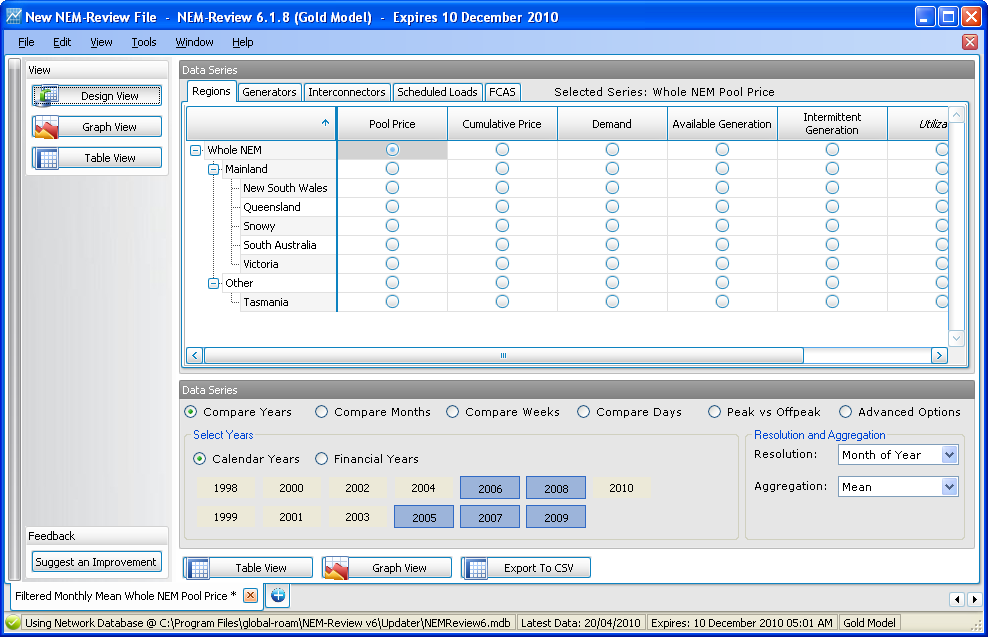Click the Export To CSV button label

[539, 568]
